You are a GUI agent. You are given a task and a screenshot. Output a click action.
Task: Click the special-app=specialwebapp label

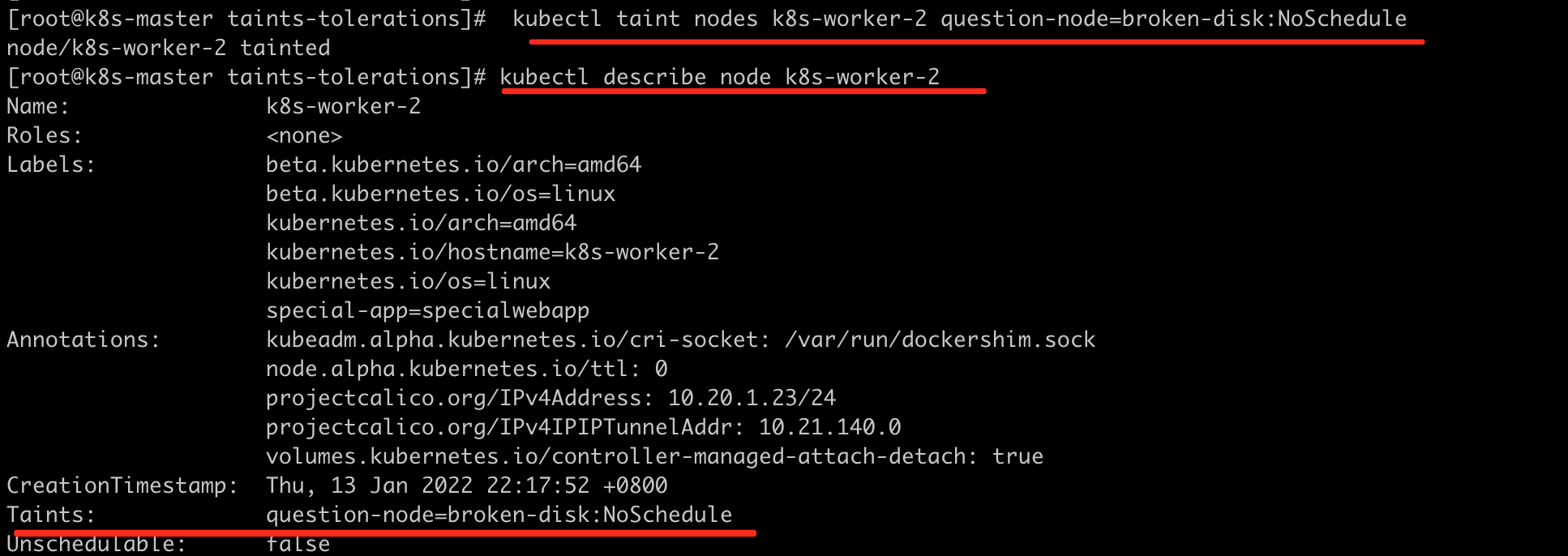[x=427, y=310]
